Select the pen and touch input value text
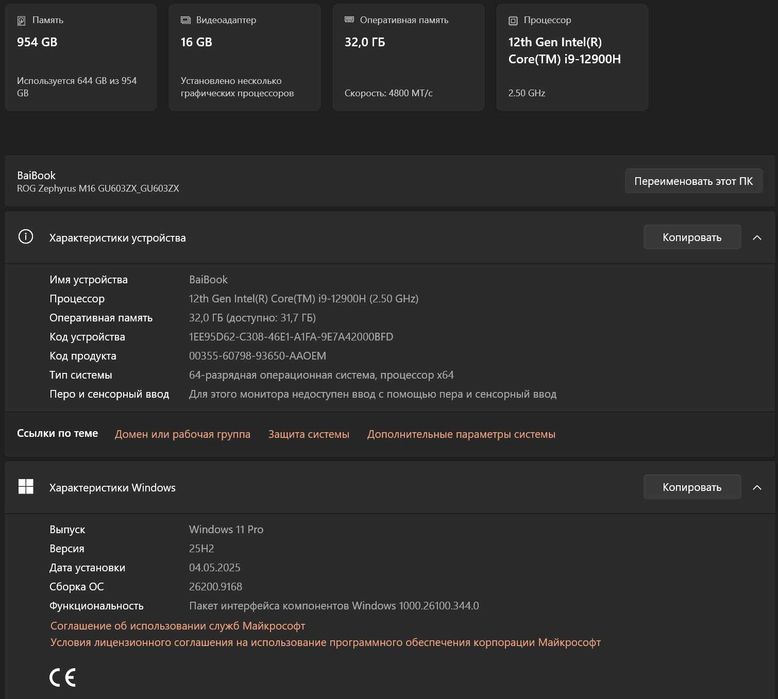This screenshot has width=778, height=699. [373, 394]
